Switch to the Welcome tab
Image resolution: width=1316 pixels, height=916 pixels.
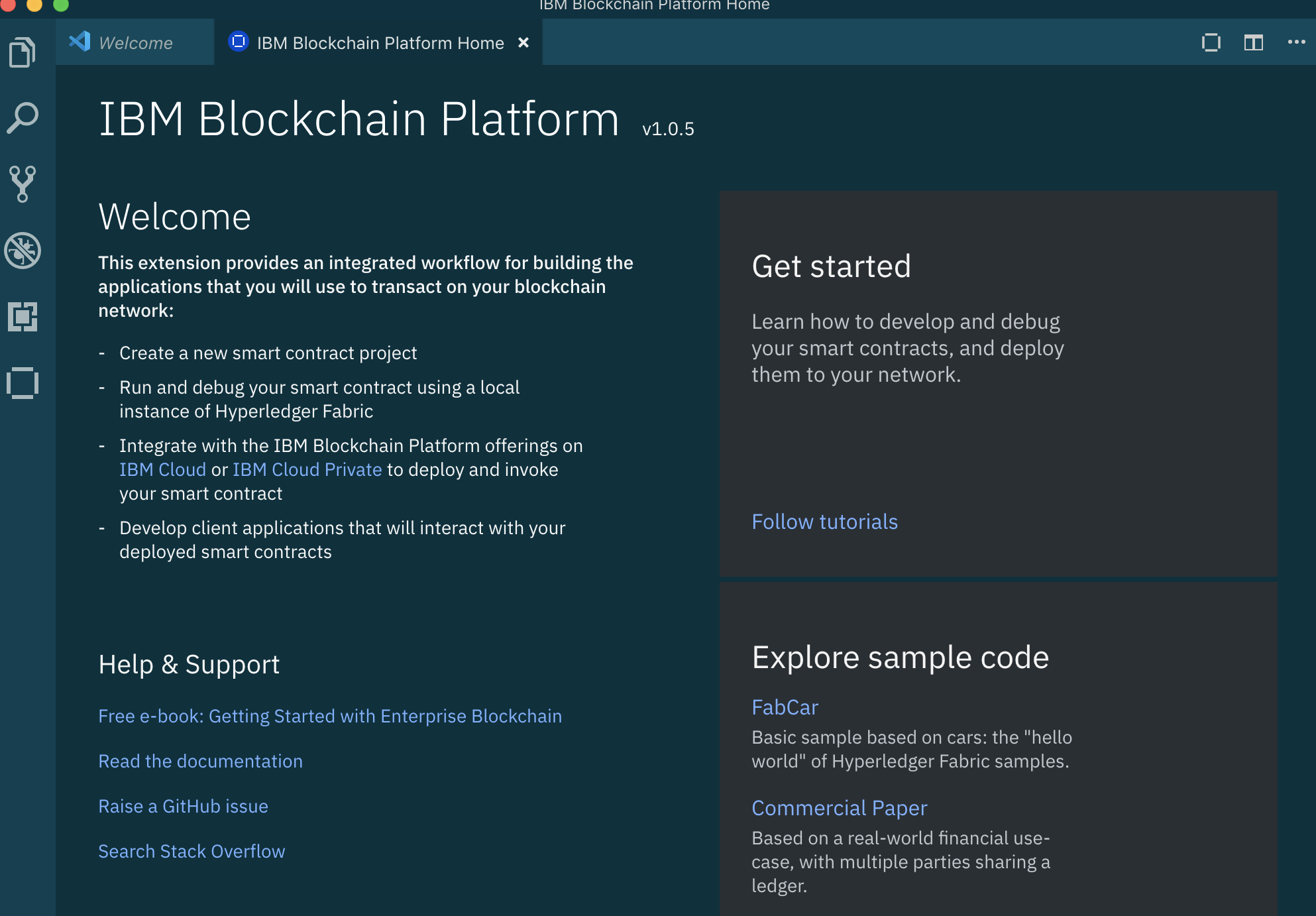point(135,43)
